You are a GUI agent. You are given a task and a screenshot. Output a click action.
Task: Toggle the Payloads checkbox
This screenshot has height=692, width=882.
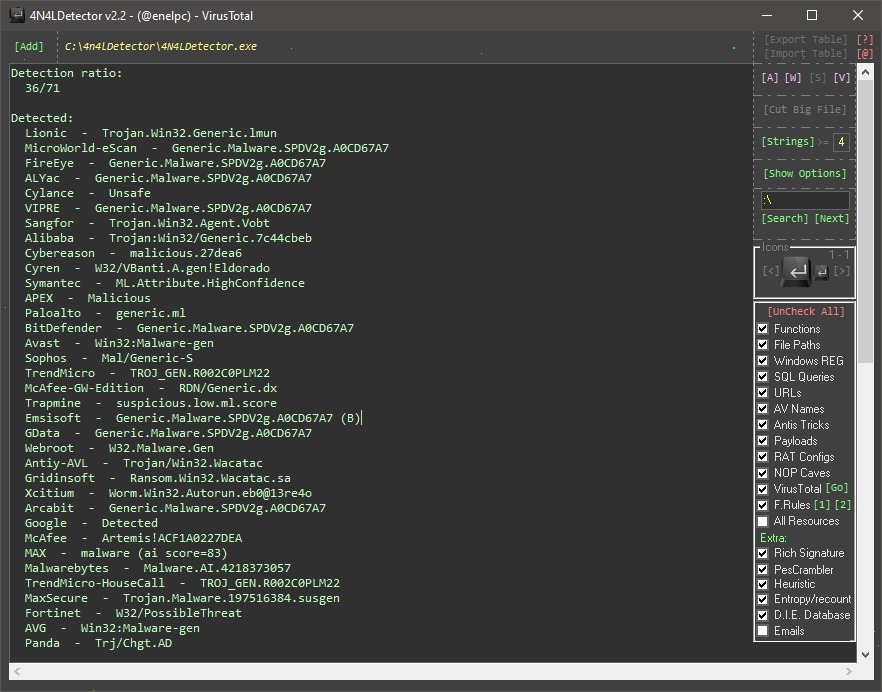click(763, 441)
